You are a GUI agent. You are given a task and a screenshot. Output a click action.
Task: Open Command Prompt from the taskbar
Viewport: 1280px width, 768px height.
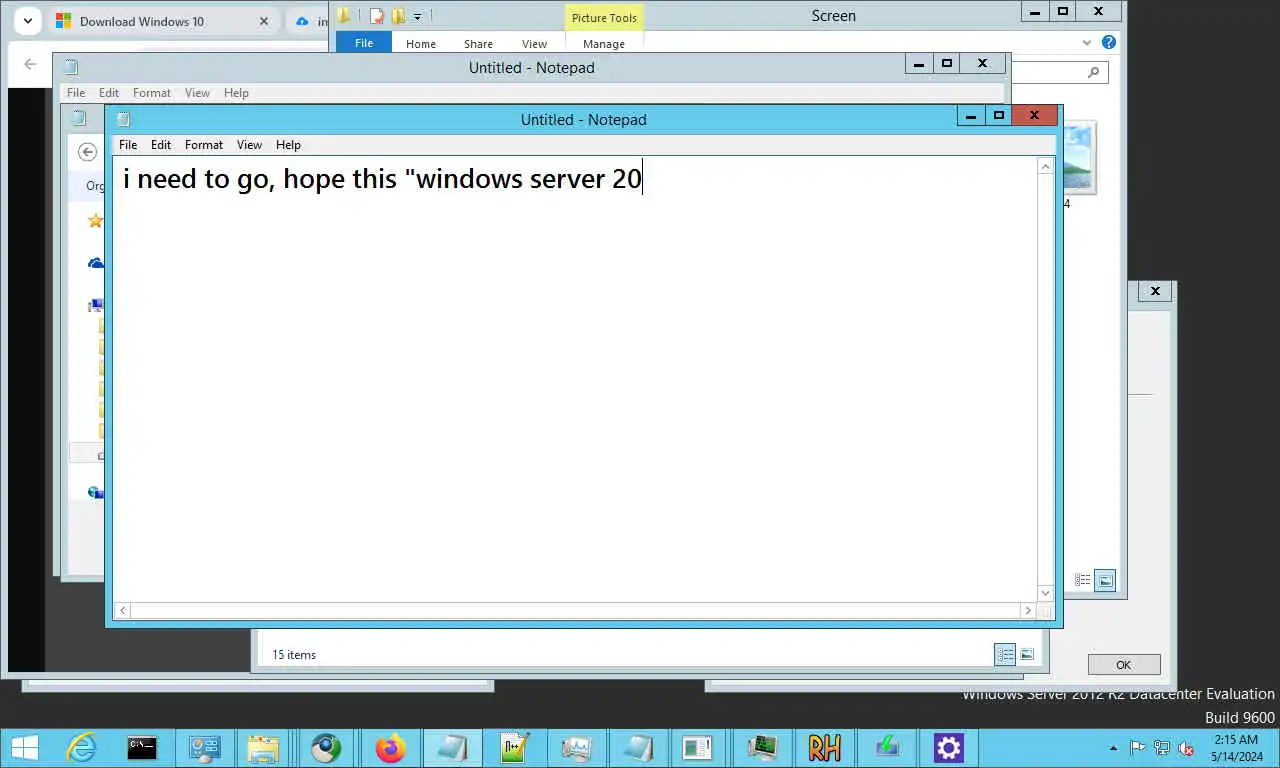(142, 748)
